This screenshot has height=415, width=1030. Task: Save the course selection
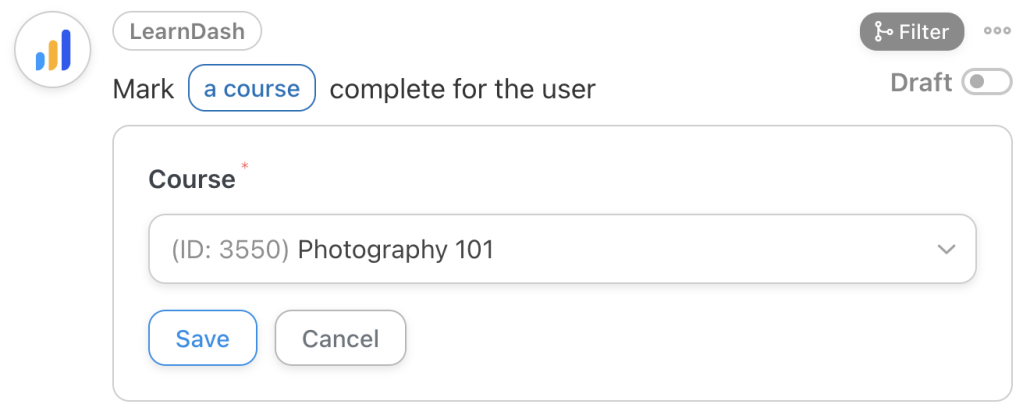[203, 338]
